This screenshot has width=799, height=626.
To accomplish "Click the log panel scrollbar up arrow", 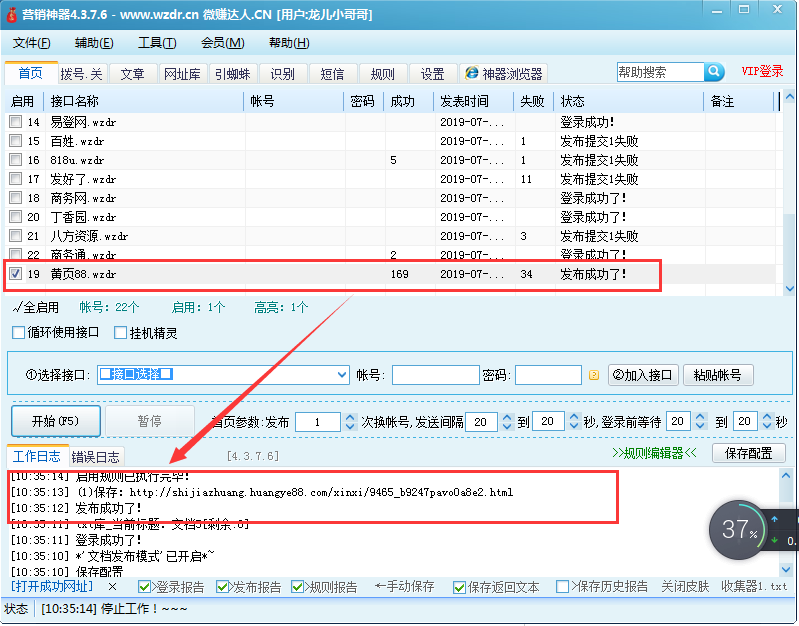I will click(x=786, y=476).
